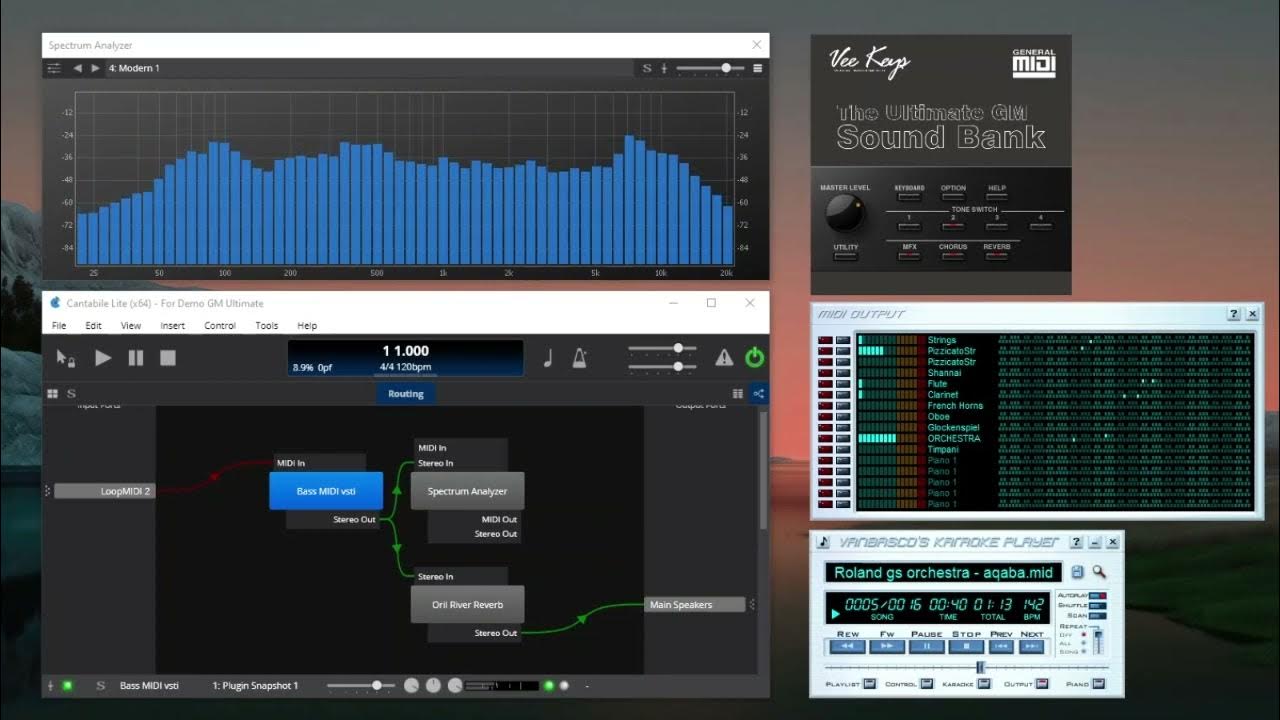Select the Spectrum Analyzer routing node
1280x720 pixels.
click(x=467, y=491)
